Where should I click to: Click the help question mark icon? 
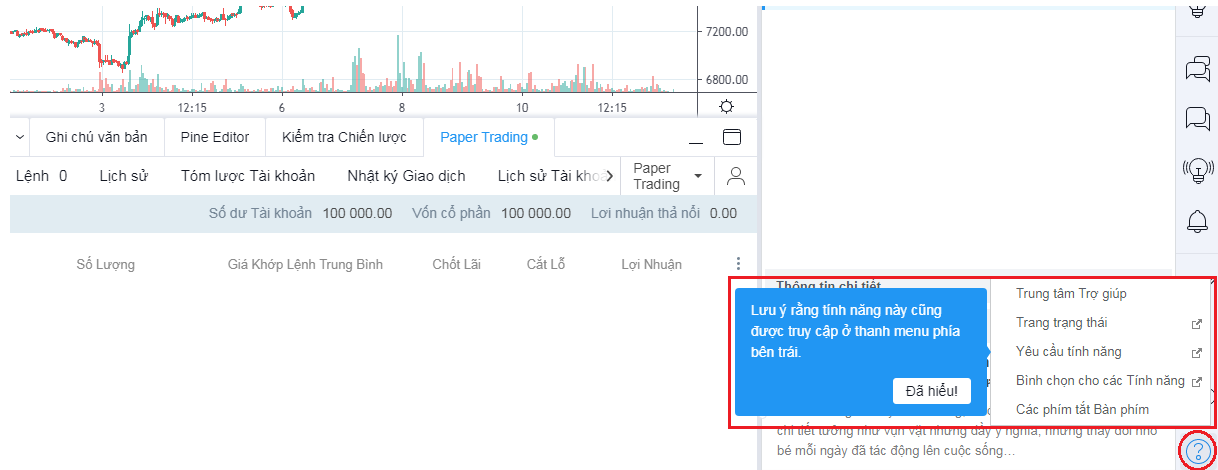[1197, 450]
